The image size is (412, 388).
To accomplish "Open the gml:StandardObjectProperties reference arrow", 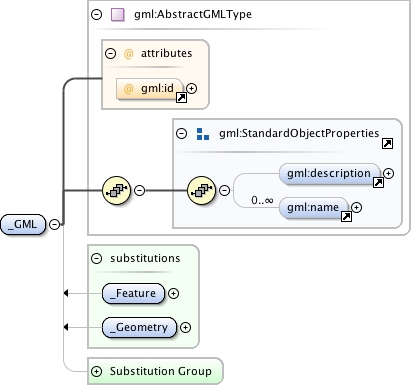I will (387, 144).
